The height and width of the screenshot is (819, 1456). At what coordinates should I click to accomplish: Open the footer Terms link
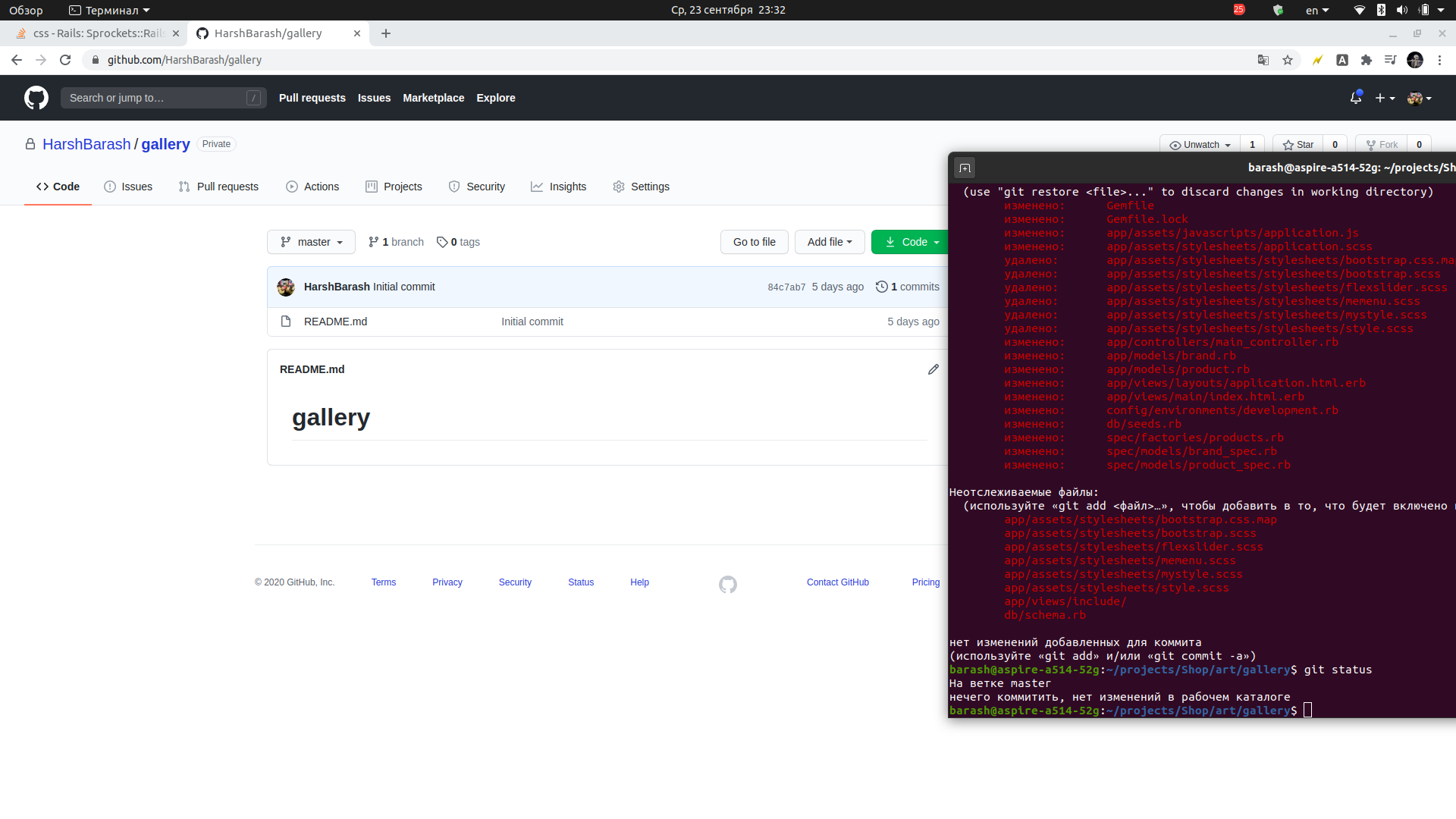pyautogui.click(x=384, y=582)
